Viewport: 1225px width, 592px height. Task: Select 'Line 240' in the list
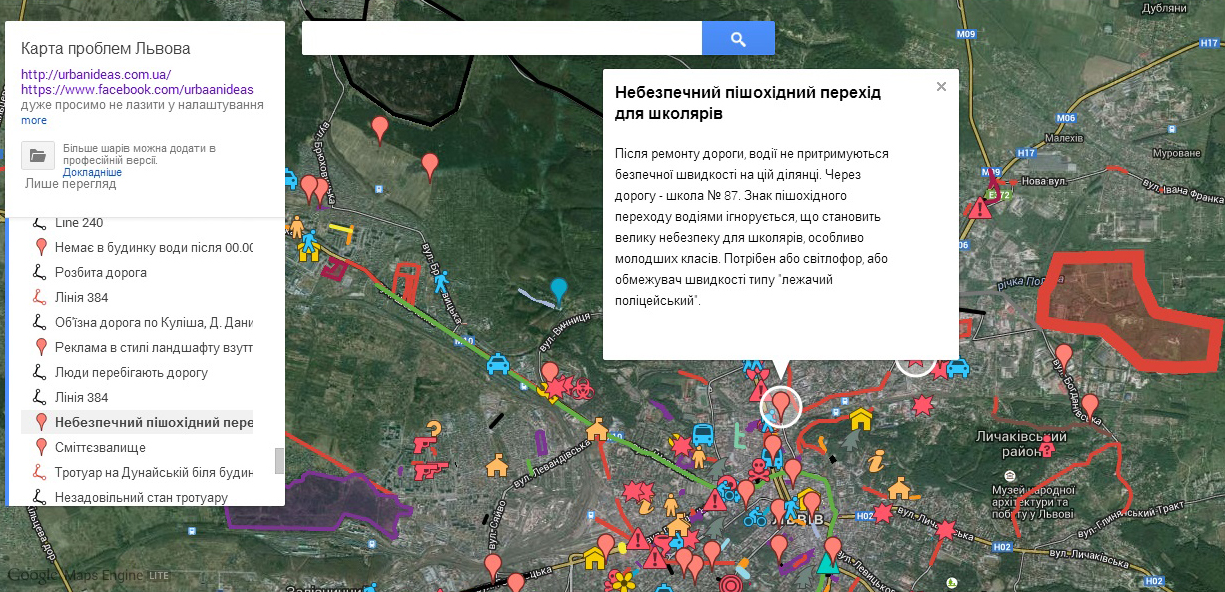tap(79, 223)
